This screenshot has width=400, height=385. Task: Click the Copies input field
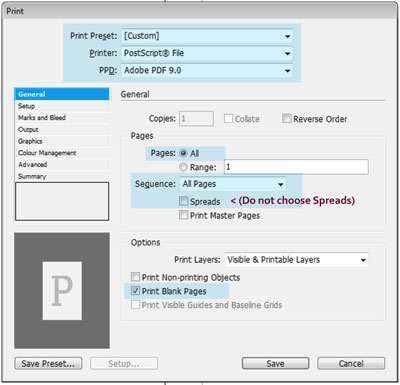196,119
